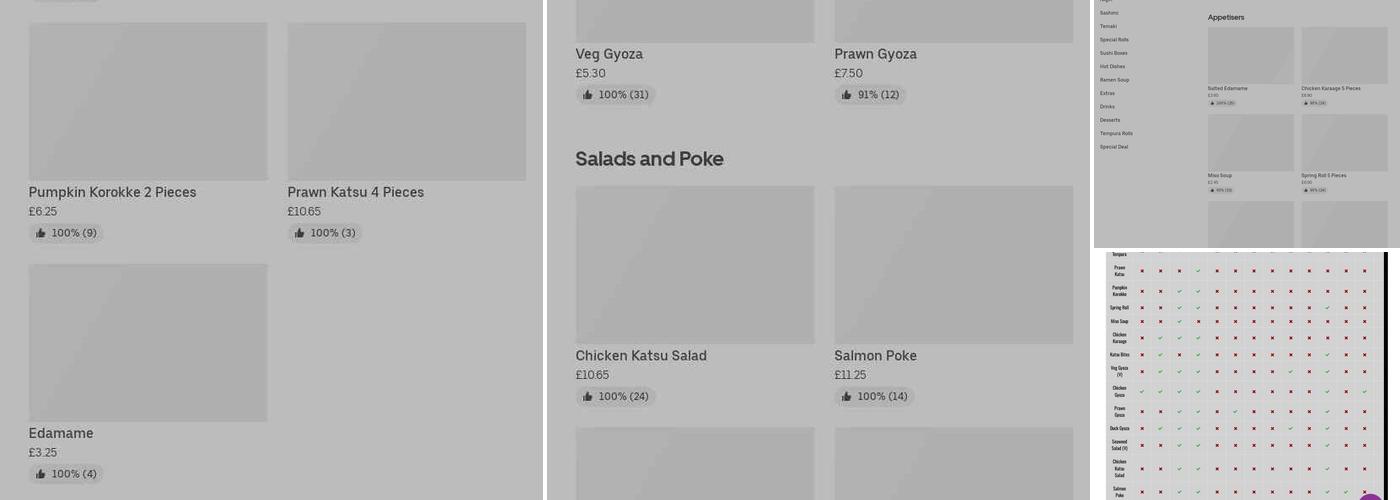This screenshot has height=500, width=1400.
Task: Open Salted Edamame in the Appetisers list
Action: click(x=1227, y=88)
